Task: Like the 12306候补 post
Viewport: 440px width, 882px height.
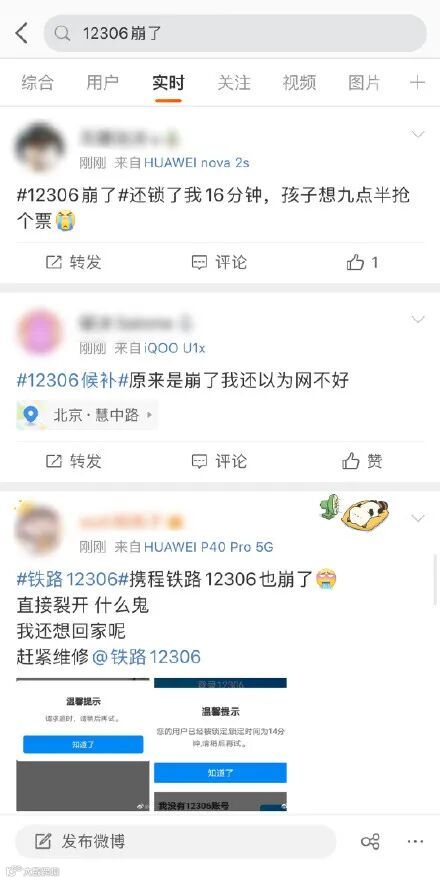Action: 362,462
